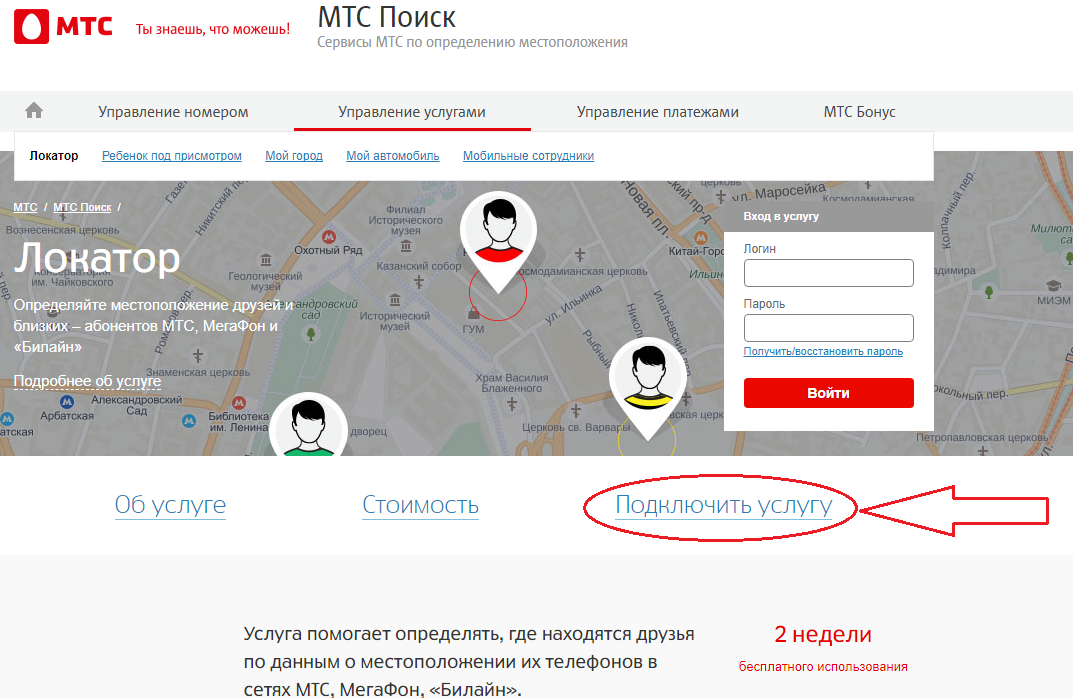
Task: Open Мой автомобиль link
Action: point(393,155)
